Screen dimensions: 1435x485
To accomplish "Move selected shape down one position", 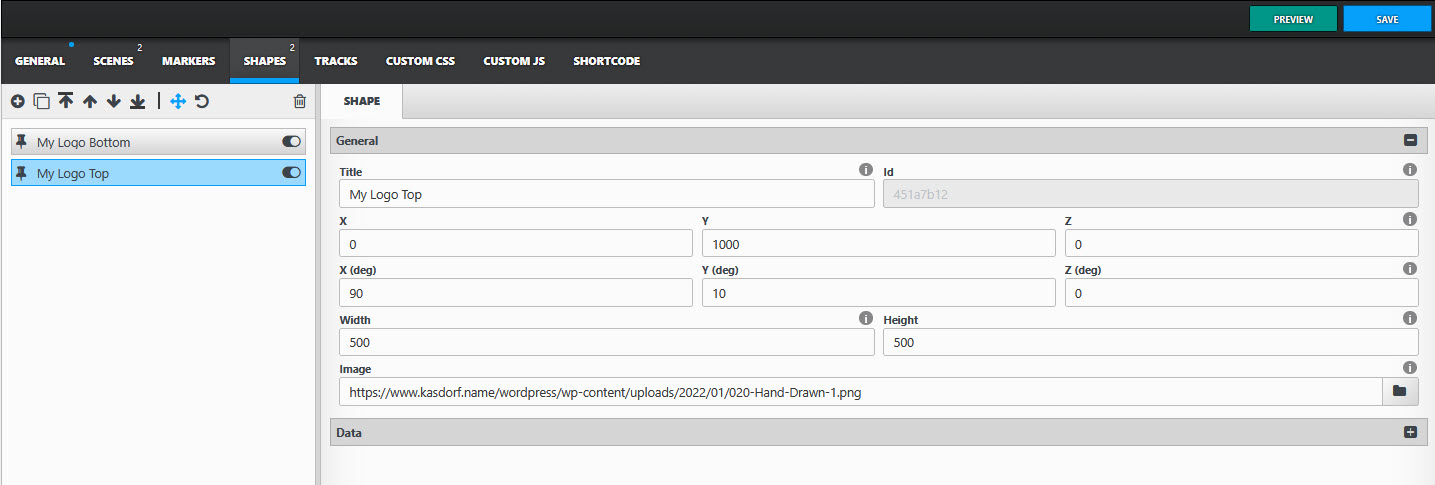I will 114,101.
